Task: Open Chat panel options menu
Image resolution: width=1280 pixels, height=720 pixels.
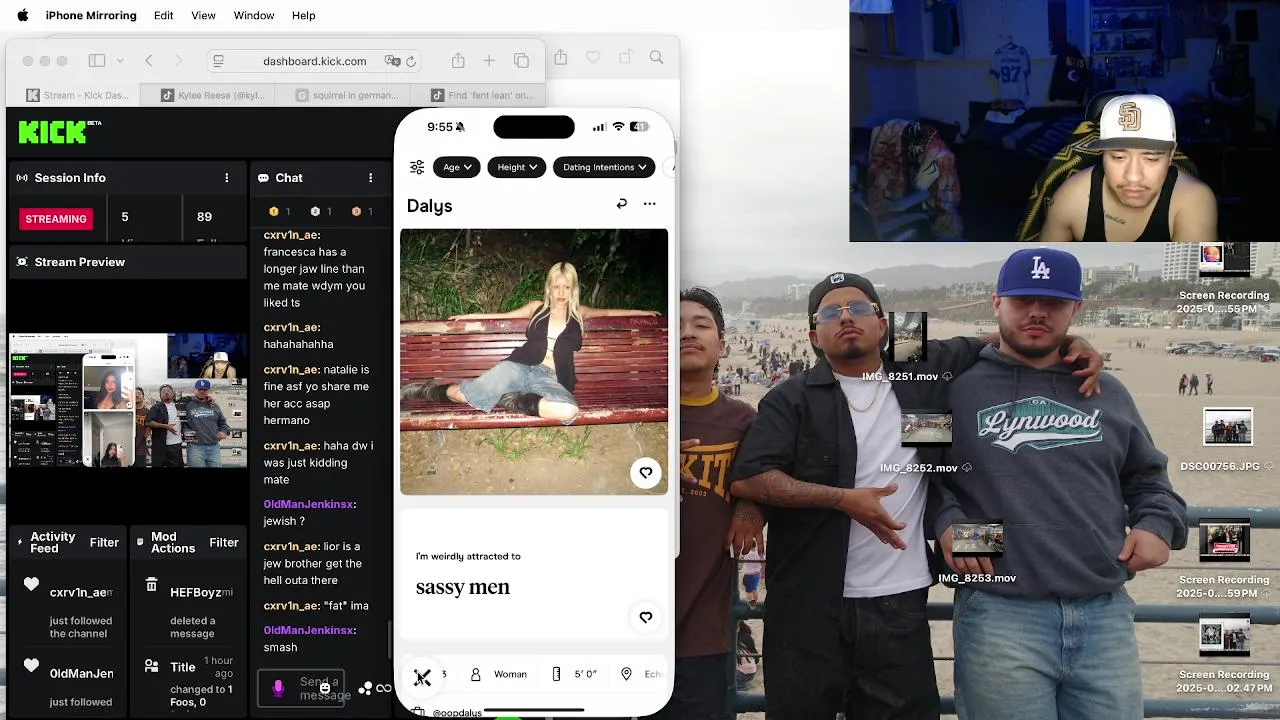Action: click(370, 178)
